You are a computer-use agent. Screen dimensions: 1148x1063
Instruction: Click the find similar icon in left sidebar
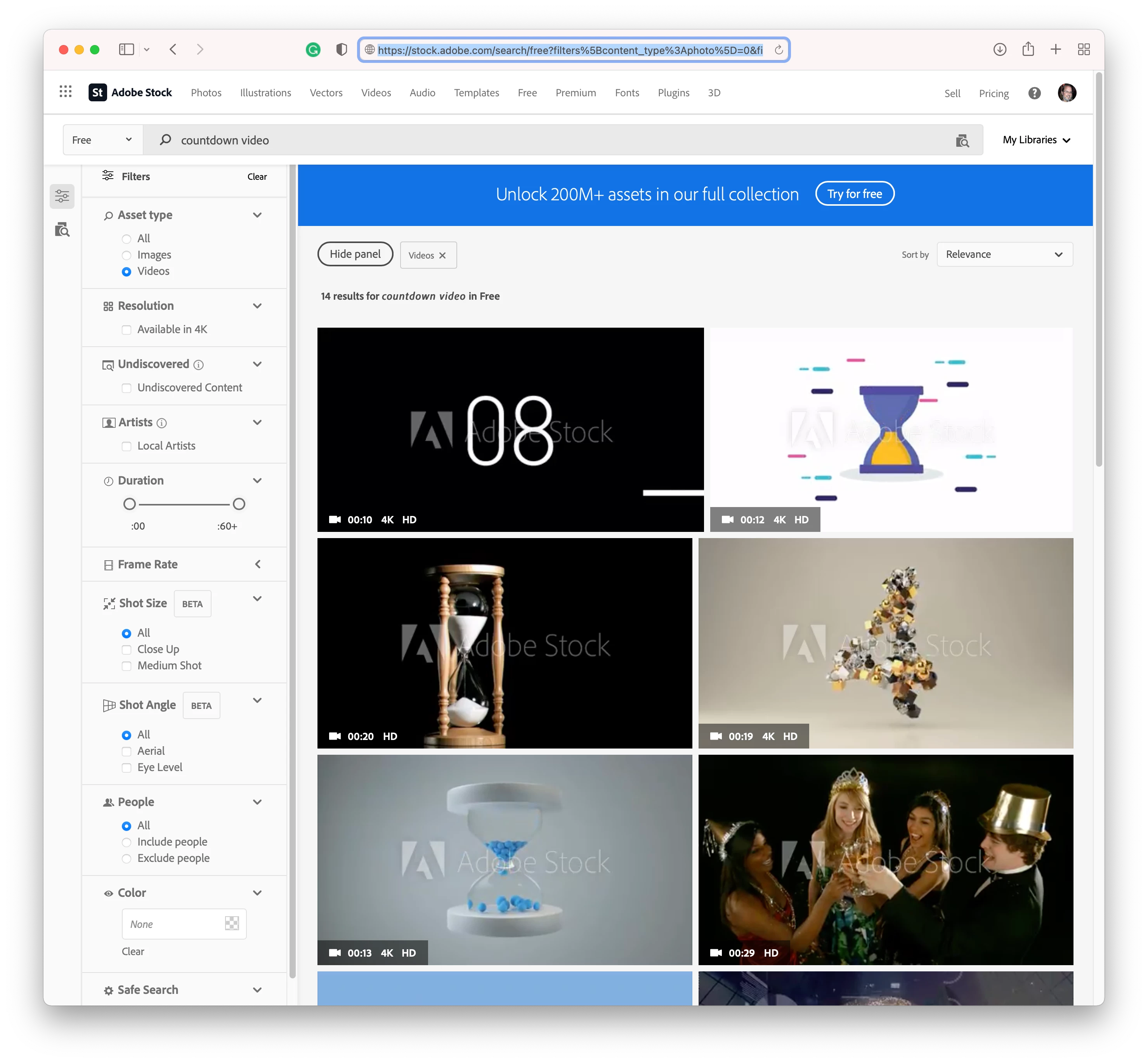pos(62,230)
